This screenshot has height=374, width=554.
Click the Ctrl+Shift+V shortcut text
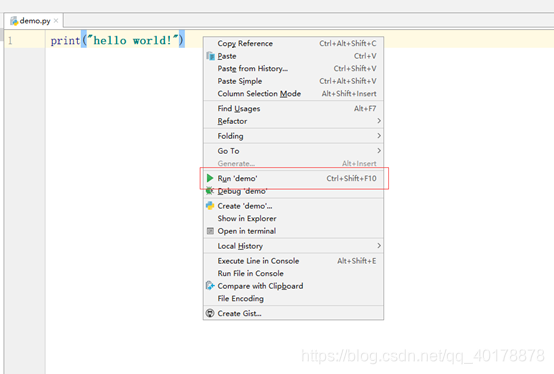click(x=355, y=69)
